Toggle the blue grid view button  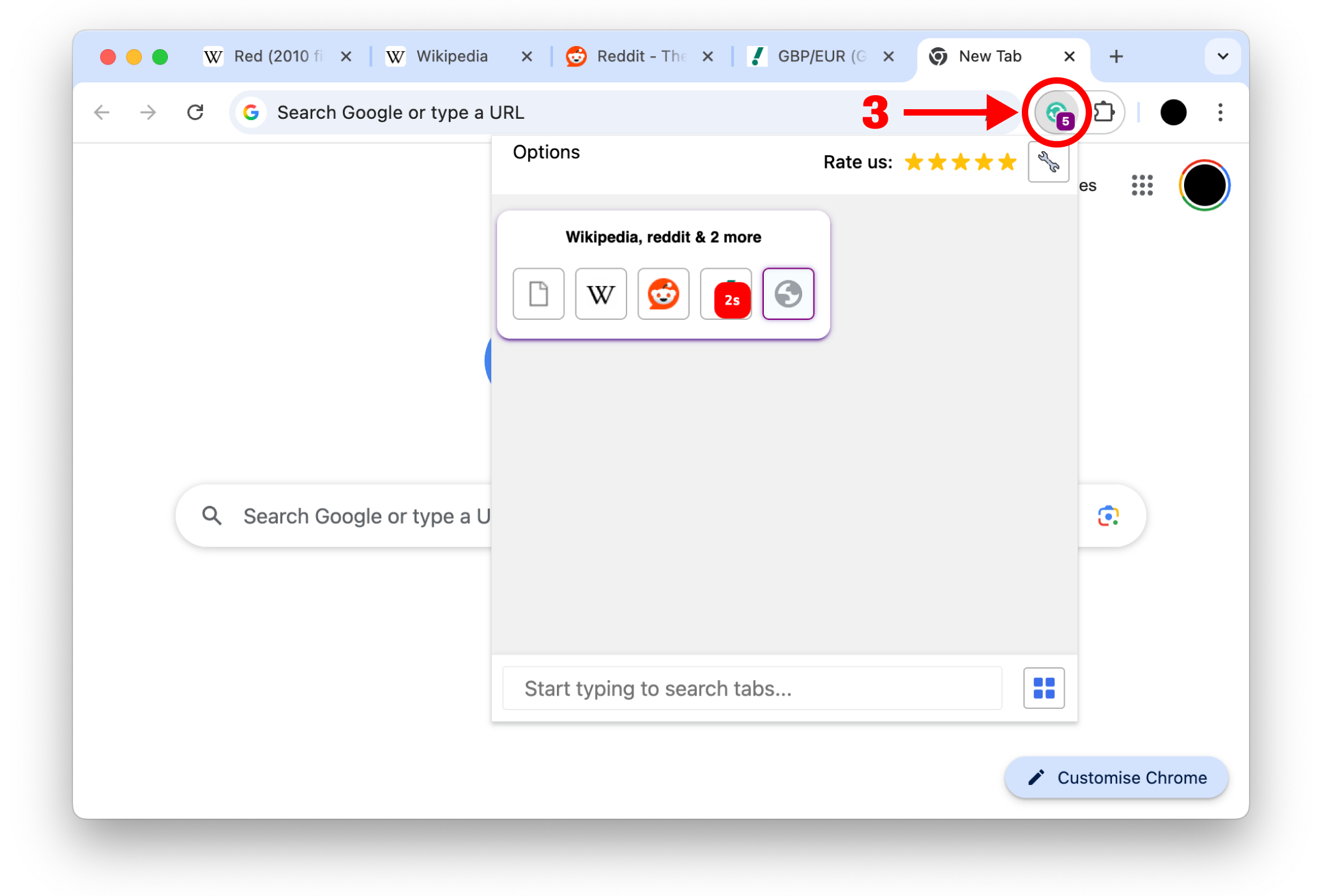pyautogui.click(x=1044, y=688)
